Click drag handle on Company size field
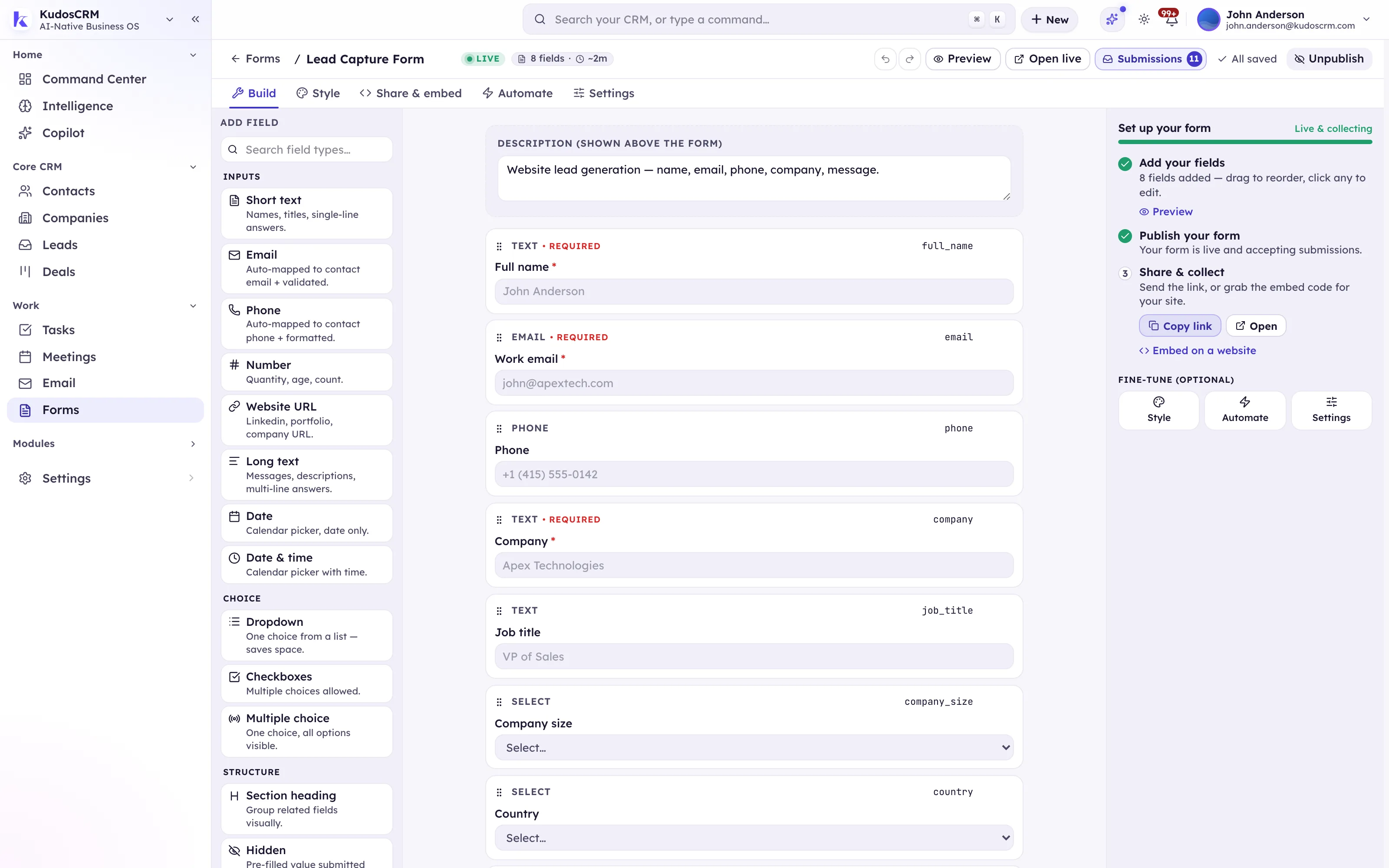The image size is (1389, 868). tap(499, 702)
